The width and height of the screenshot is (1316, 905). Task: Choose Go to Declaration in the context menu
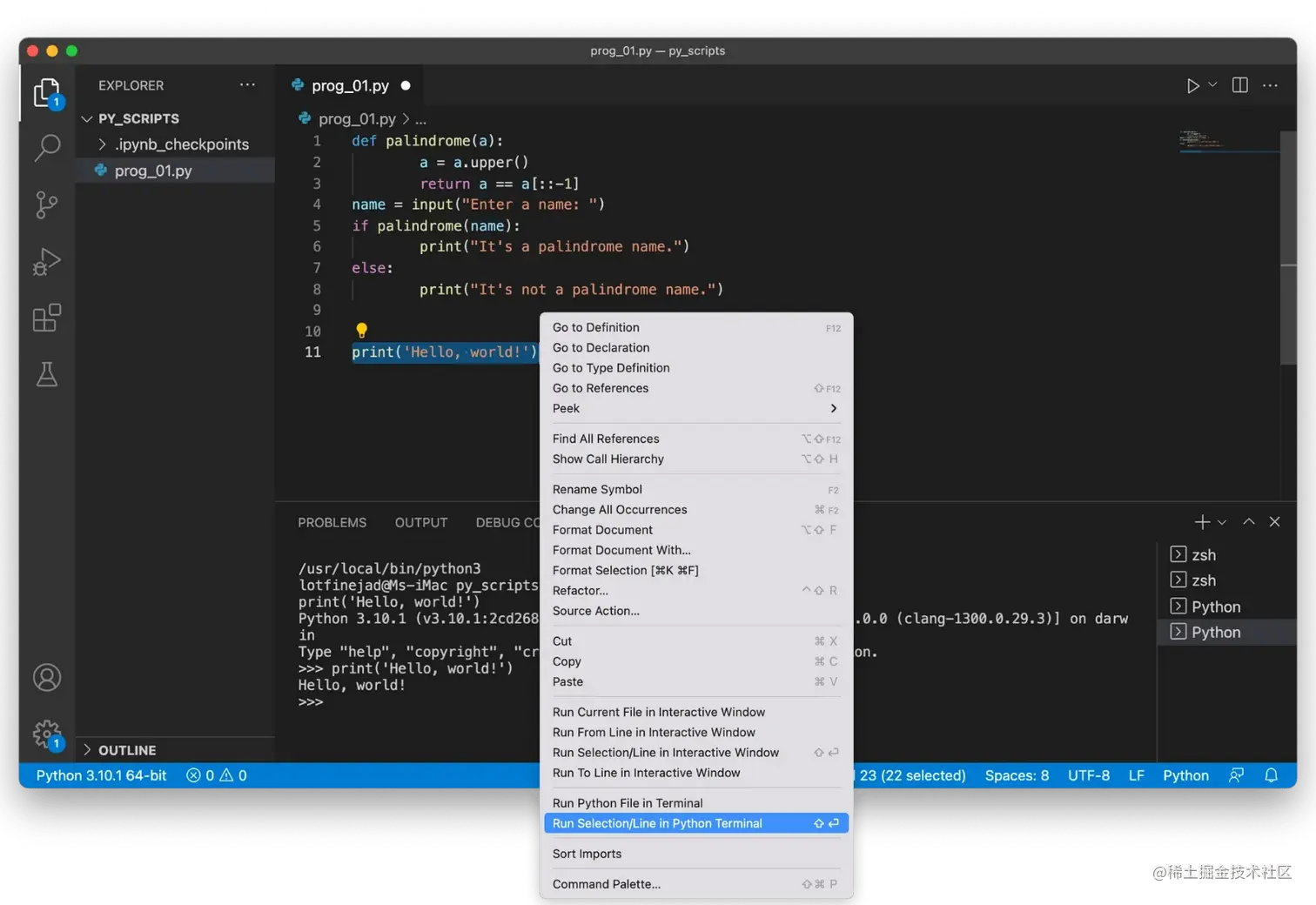696,347
